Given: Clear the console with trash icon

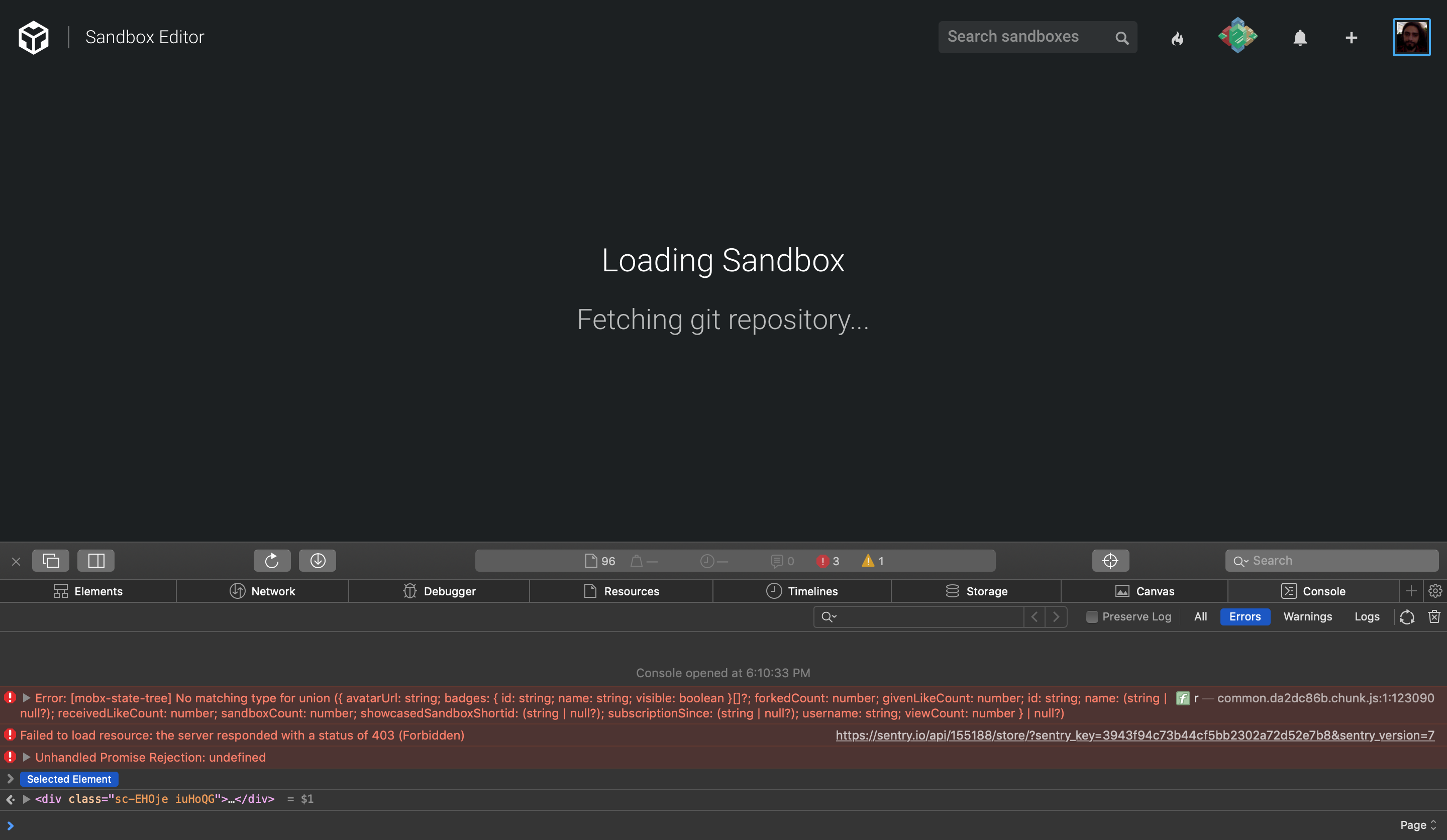Looking at the screenshot, I should click(x=1434, y=616).
